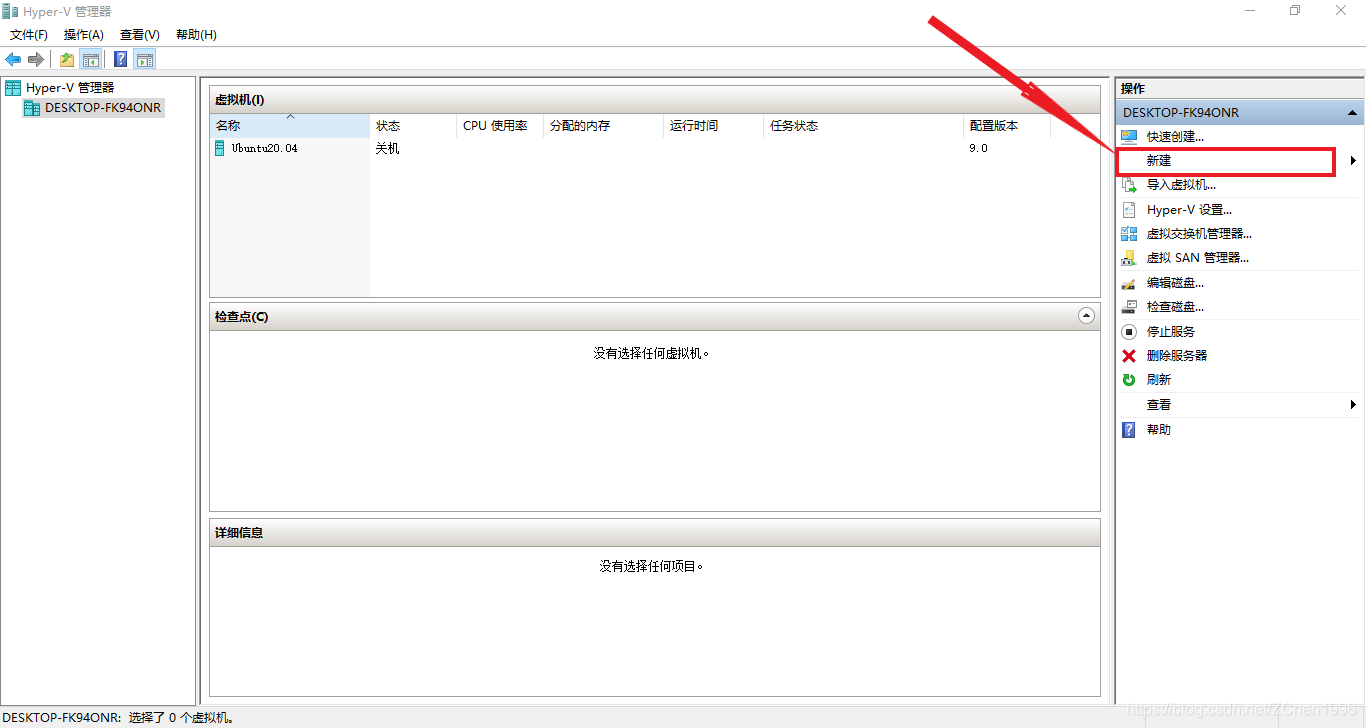Click the 导入虚拟机 icon
Screen dimensions: 1366x728
click(x=1129, y=185)
